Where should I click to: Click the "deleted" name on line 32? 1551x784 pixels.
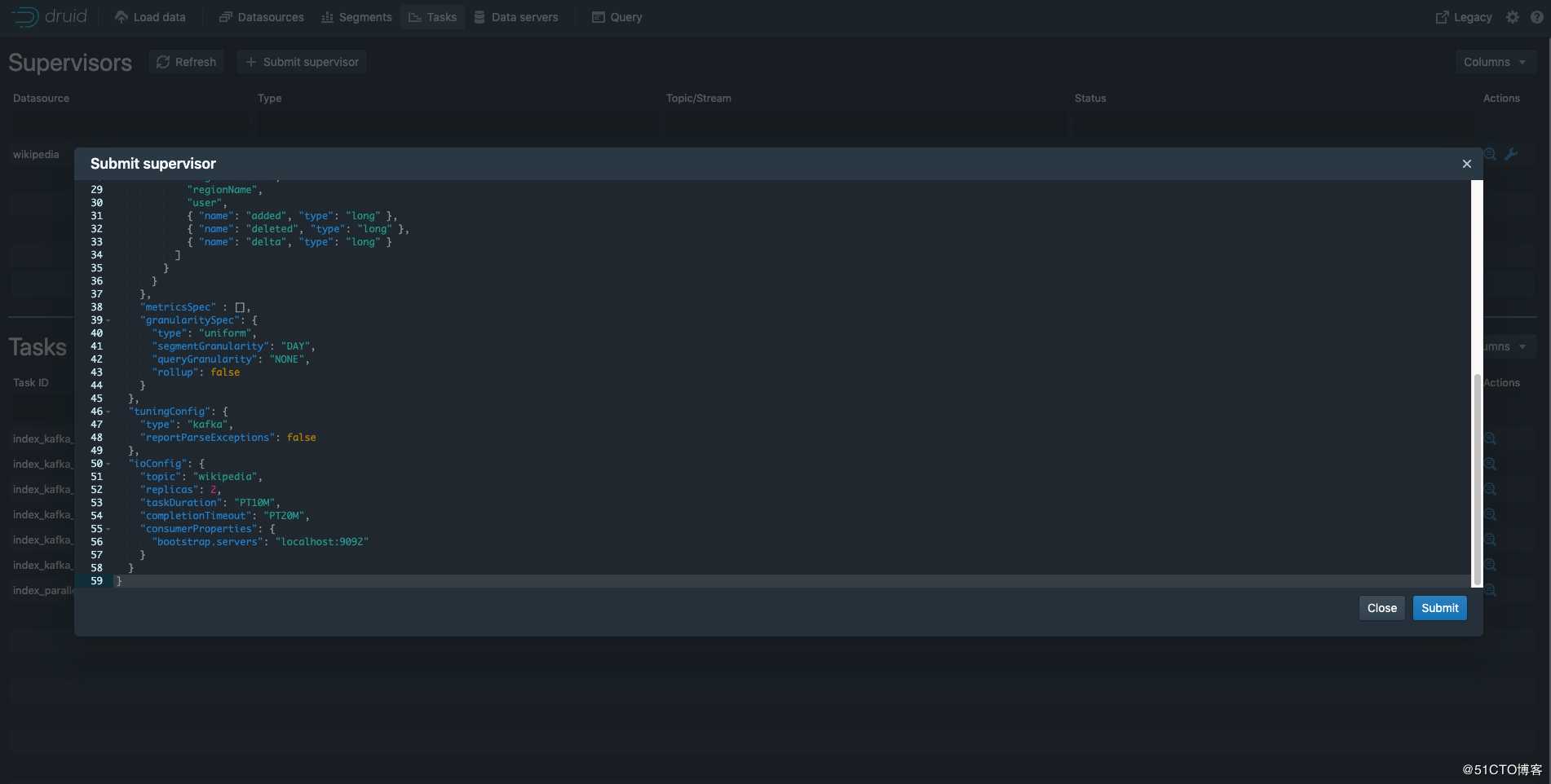tap(272, 229)
